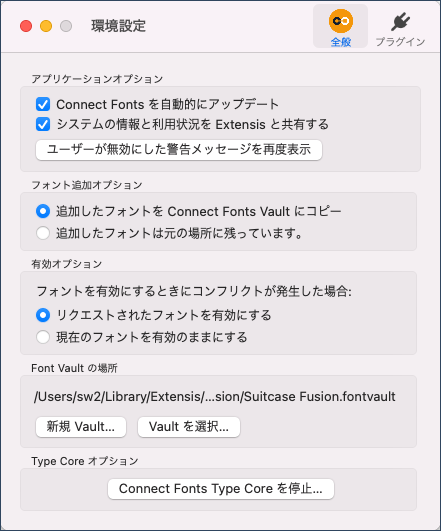This screenshot has width=441, height=531.
Task: Click the Suitcase Fusion.fontvault path text
Action: pos(215,397)
